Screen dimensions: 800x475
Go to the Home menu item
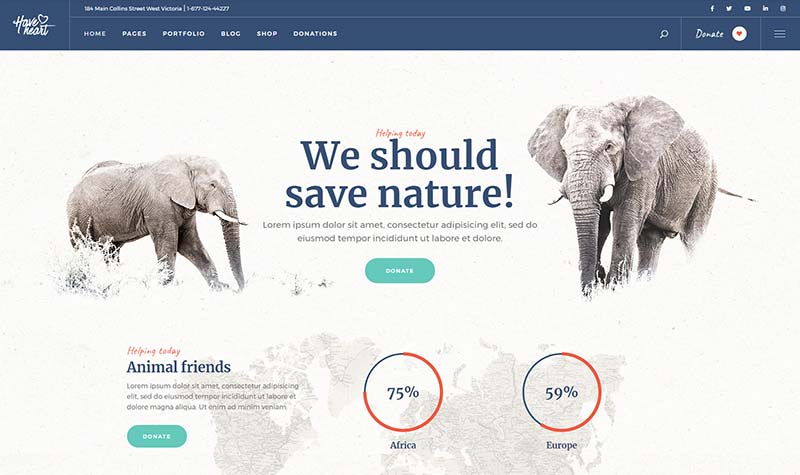(x=95, y=34)
